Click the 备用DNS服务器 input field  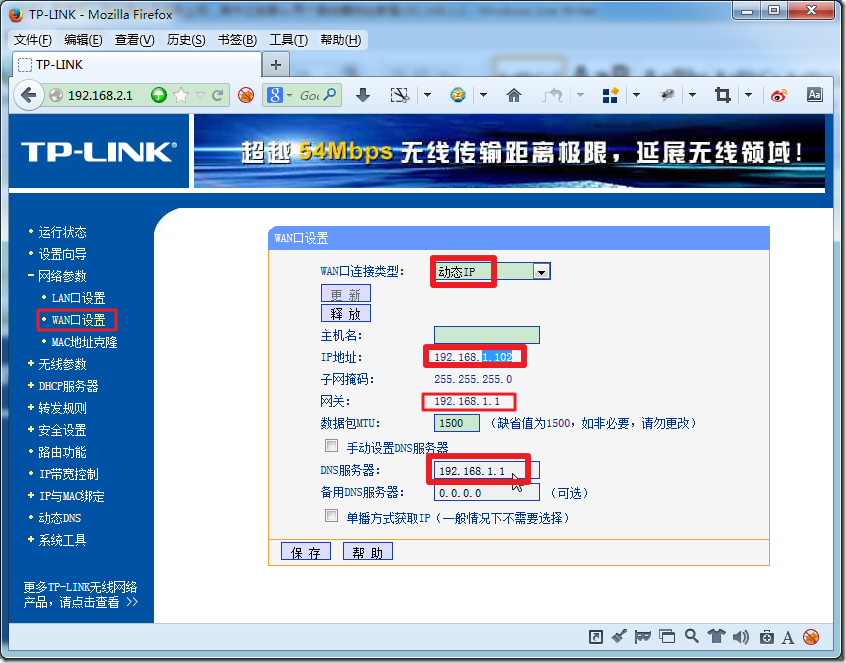coord(487,493)
